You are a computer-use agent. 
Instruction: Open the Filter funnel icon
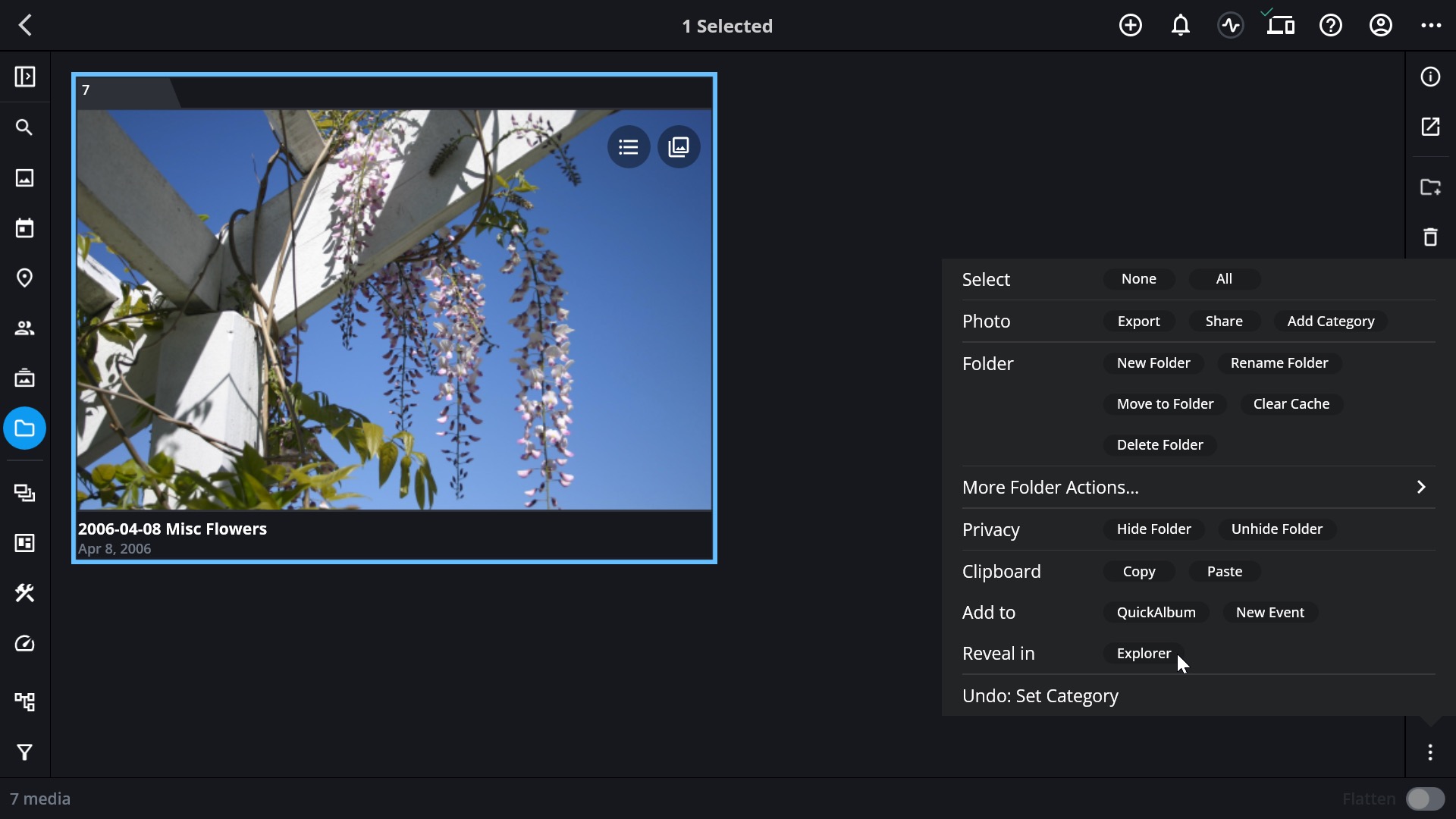(25, 752)
